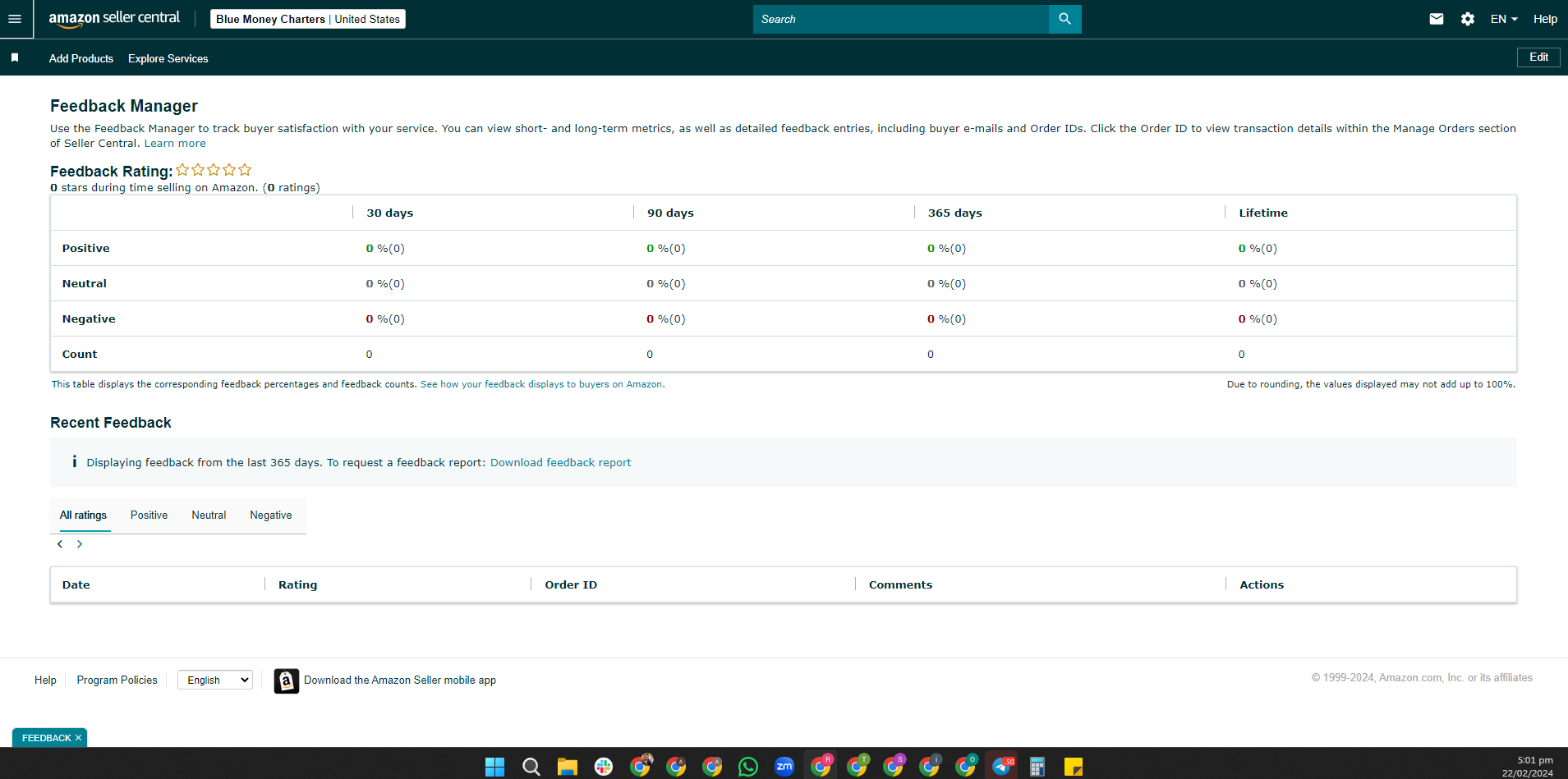
Task: Select the Negative tab
Action: click(x=271, y=515)
